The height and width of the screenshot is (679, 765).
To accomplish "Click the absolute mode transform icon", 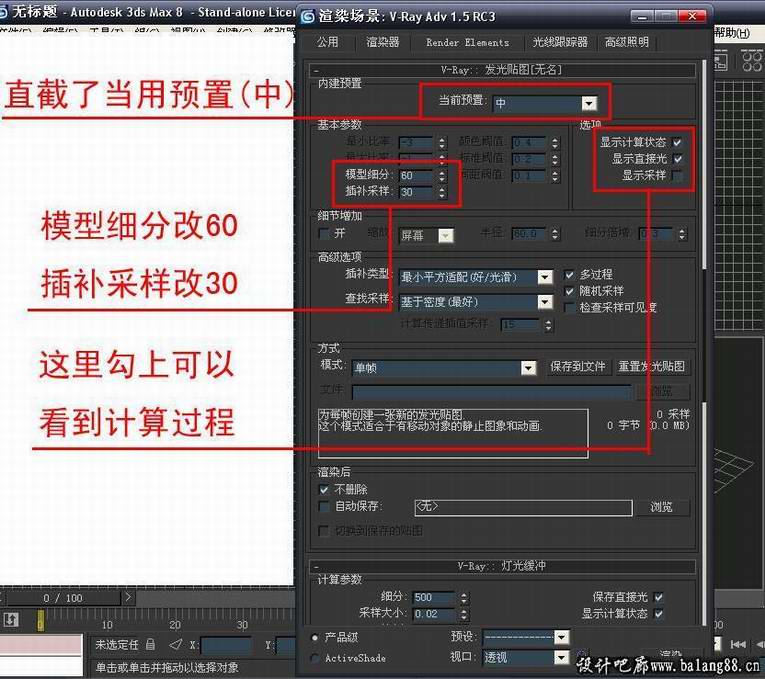I will [x=176, y=645].
